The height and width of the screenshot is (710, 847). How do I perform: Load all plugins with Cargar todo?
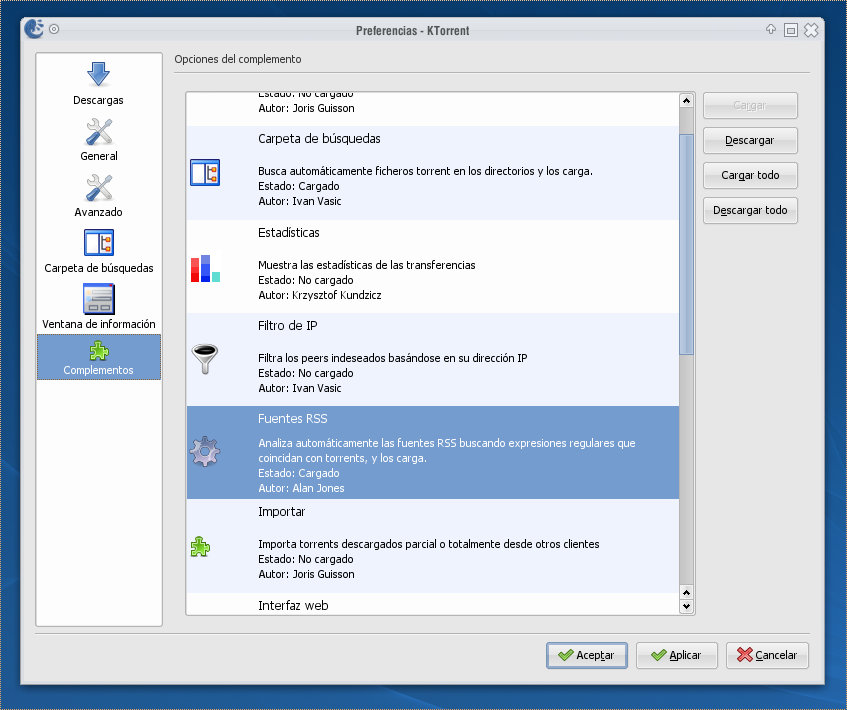[750, 175]
